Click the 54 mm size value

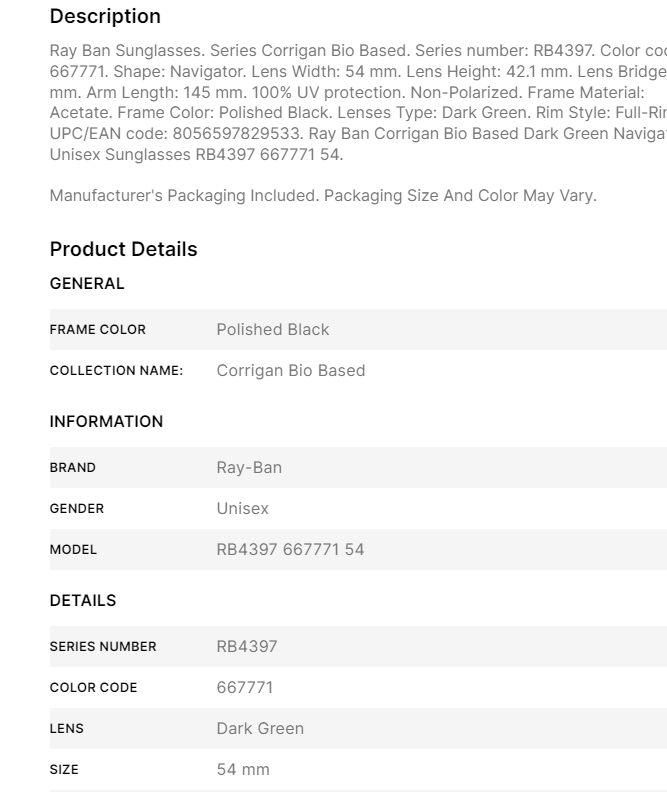point(243,770)
